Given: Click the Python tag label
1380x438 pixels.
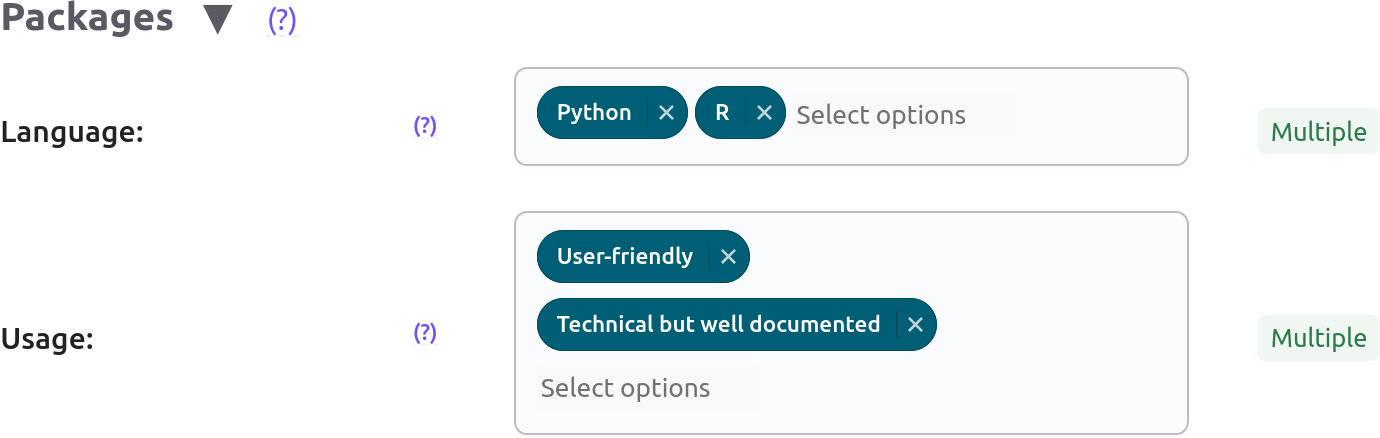Looking at the screenshot, I should [594, 113].
